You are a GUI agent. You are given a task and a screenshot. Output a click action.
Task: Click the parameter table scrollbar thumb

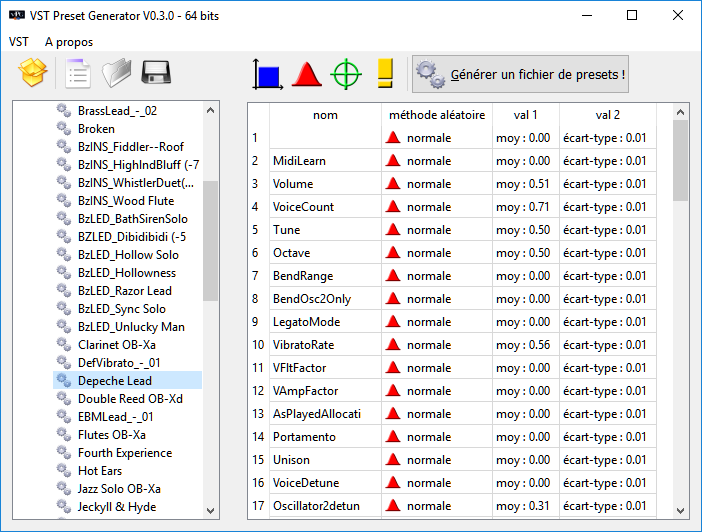[681, 161]
